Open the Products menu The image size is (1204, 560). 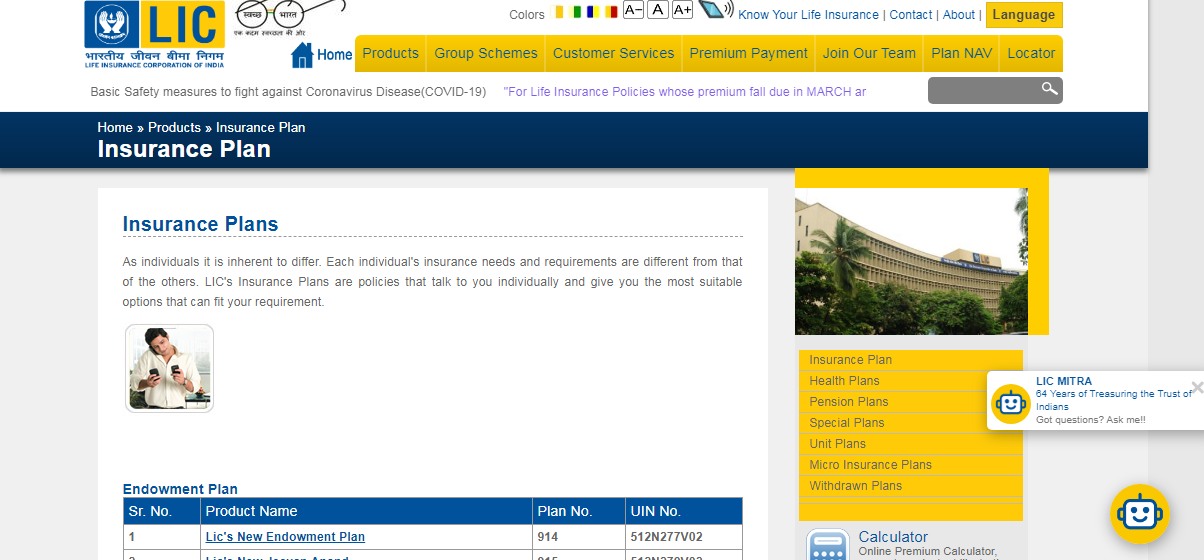[390, 54]
